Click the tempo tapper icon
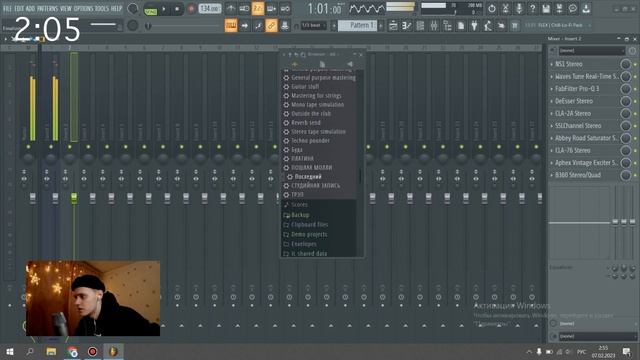This screenshot has width=640, height=360. tap(488, 26)
